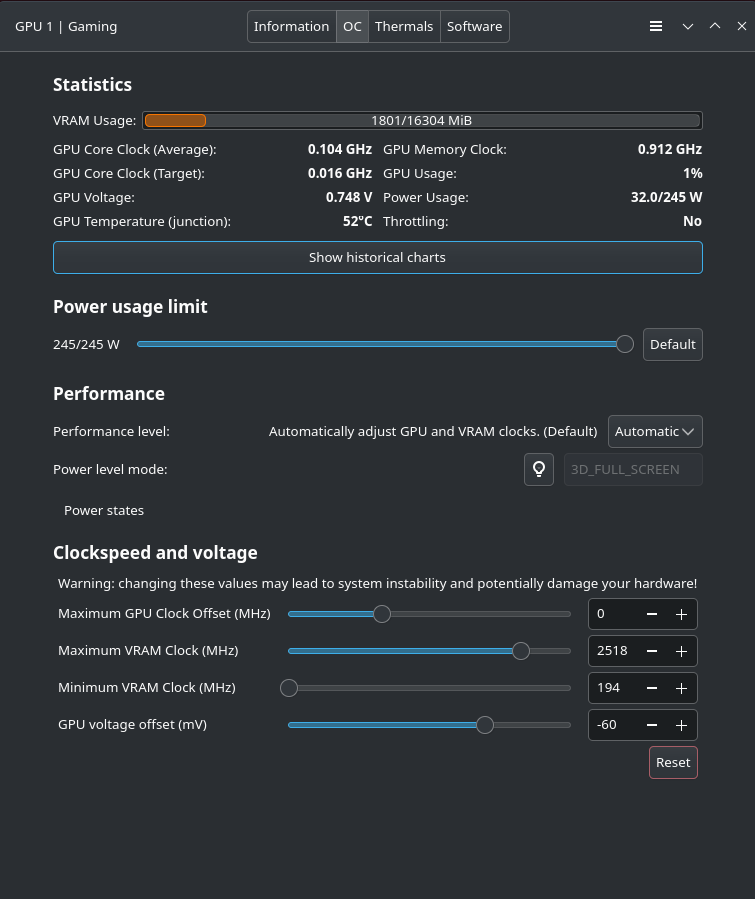Click the lightbulb icon beside Power level mode
The height and width of the screenshot is (899, 755).
pyautogui.click(x=539, y=469)
